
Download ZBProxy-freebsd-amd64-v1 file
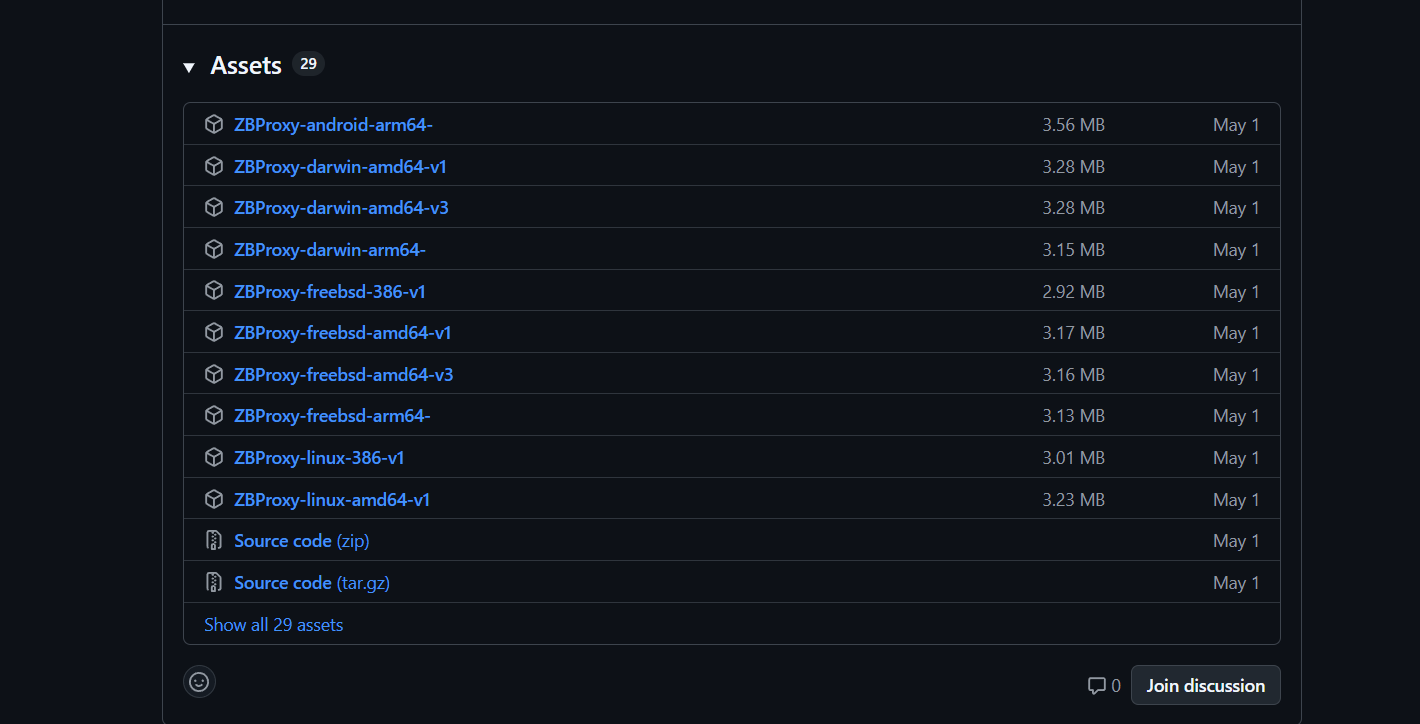tap(343, 333)
